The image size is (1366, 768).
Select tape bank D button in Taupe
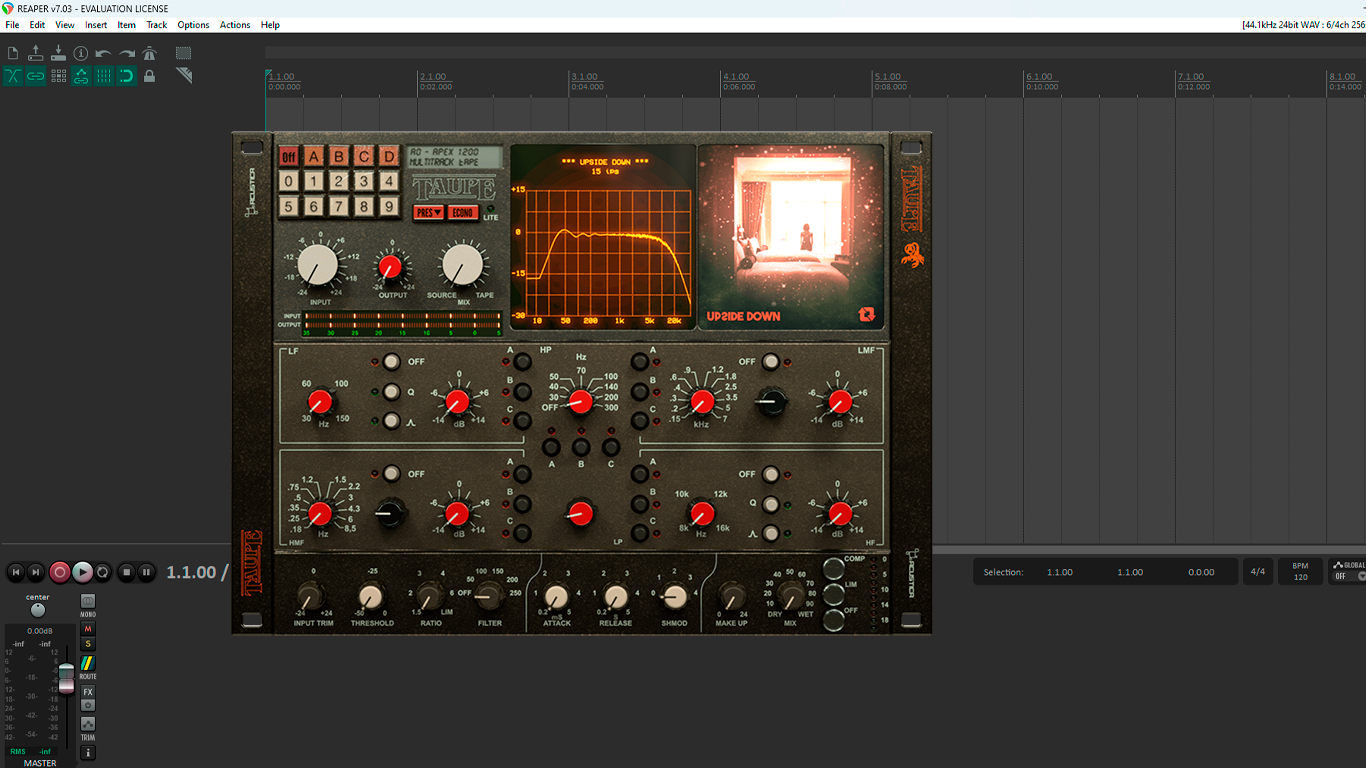coord(389,156)
